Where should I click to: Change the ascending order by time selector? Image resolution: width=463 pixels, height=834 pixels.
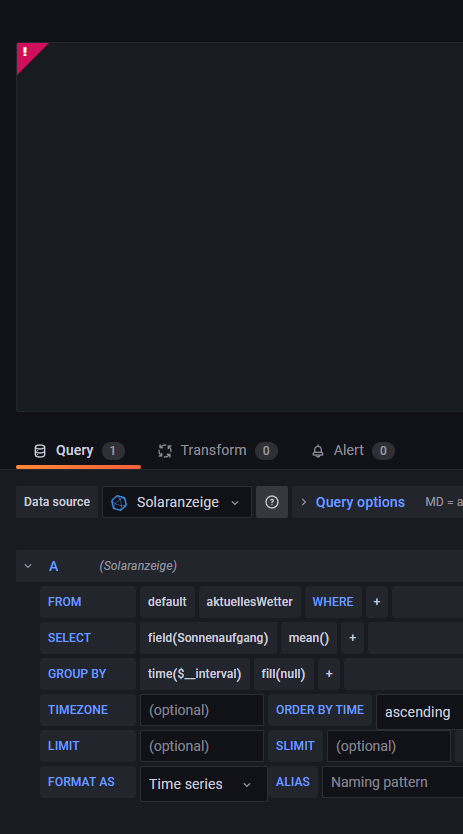tap(419, 712)
